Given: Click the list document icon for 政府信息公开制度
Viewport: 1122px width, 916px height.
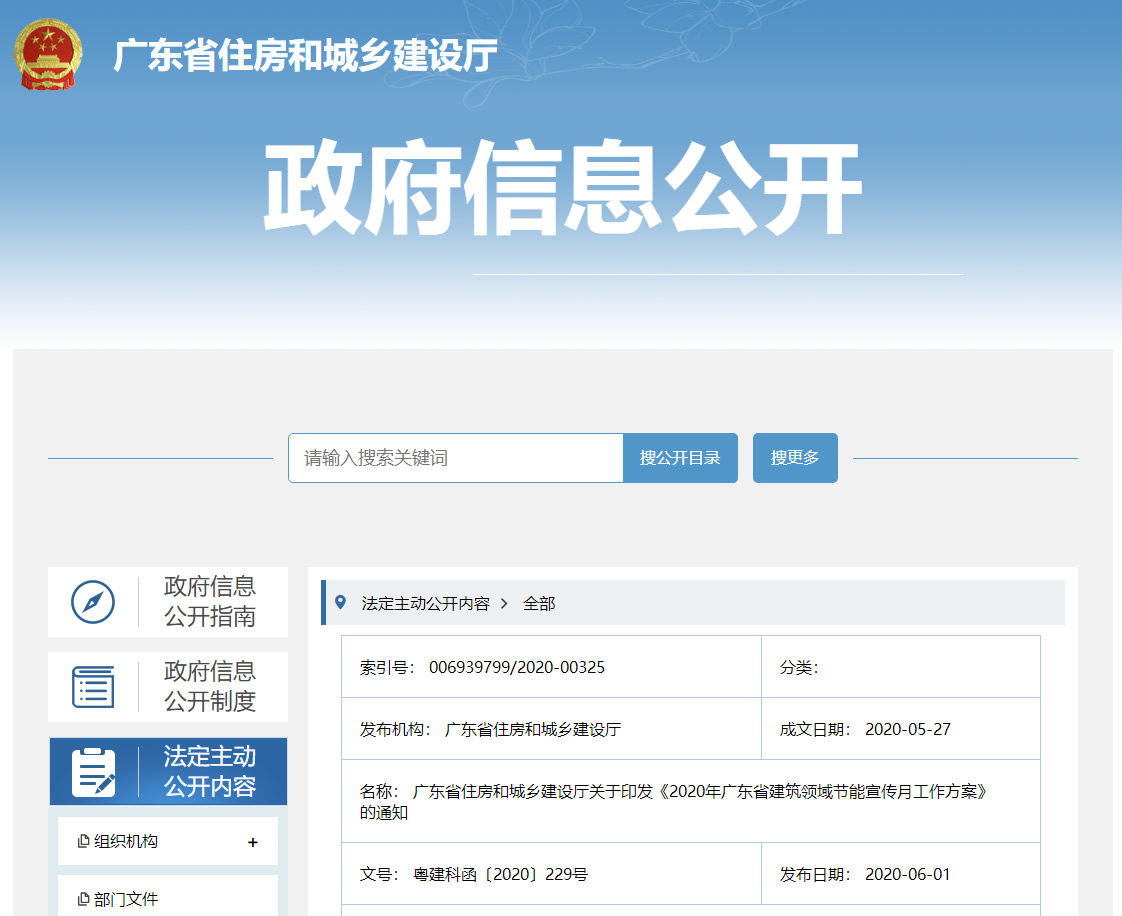Looking at the screenshot, I should 93,687.
